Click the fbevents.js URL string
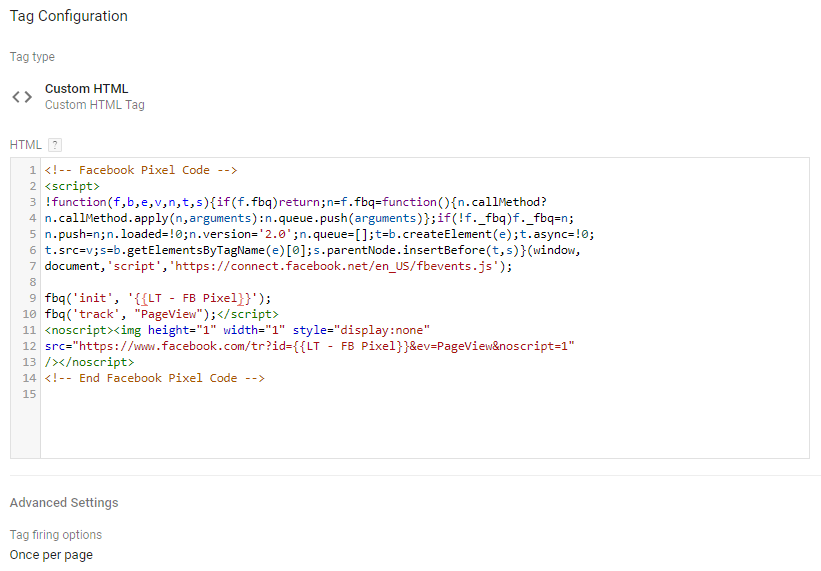Image resolution: width=821 pixels, height=571 pixels. pos(334,266)
